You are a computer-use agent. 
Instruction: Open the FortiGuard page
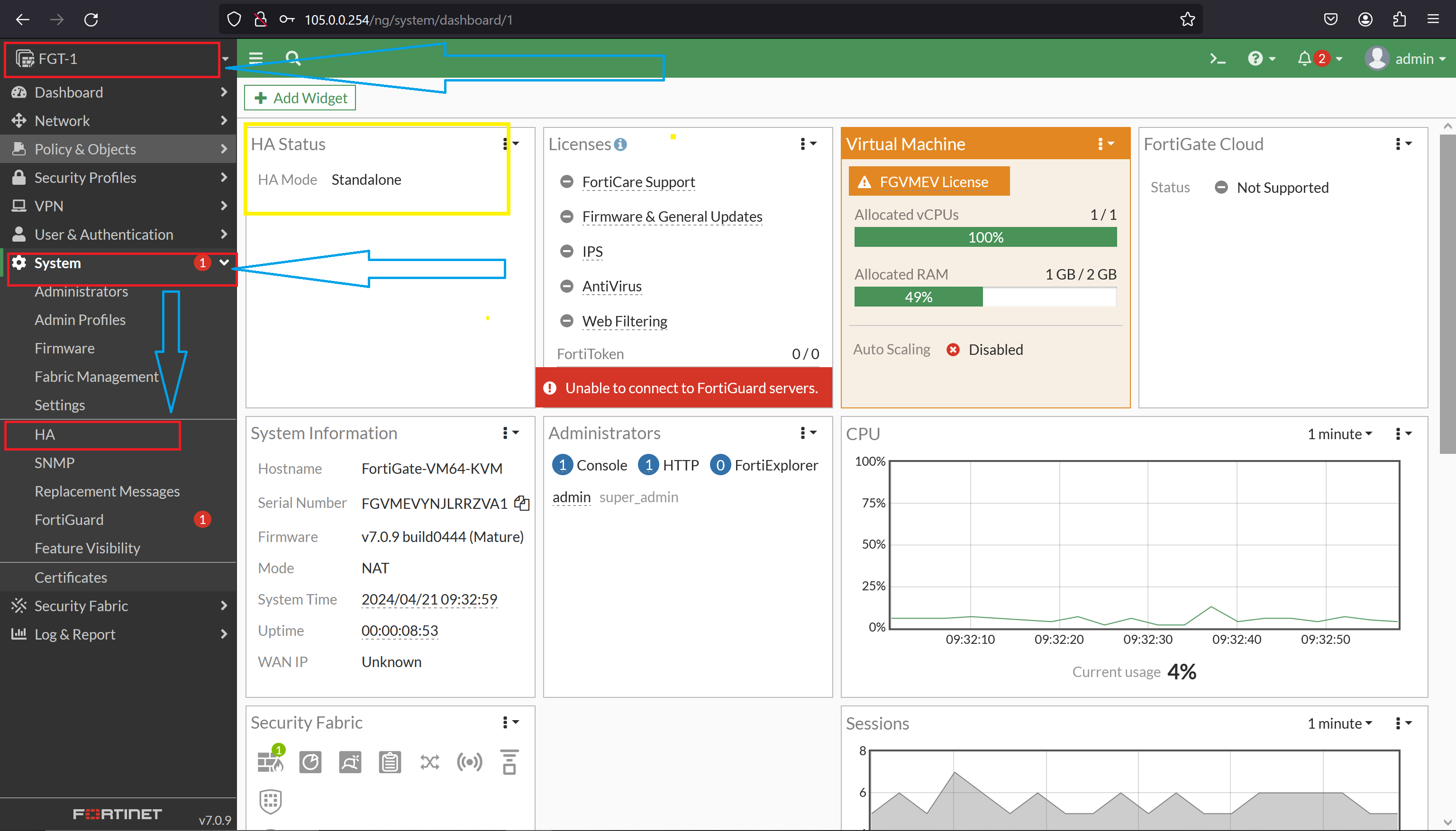click(x=69, y=520)
